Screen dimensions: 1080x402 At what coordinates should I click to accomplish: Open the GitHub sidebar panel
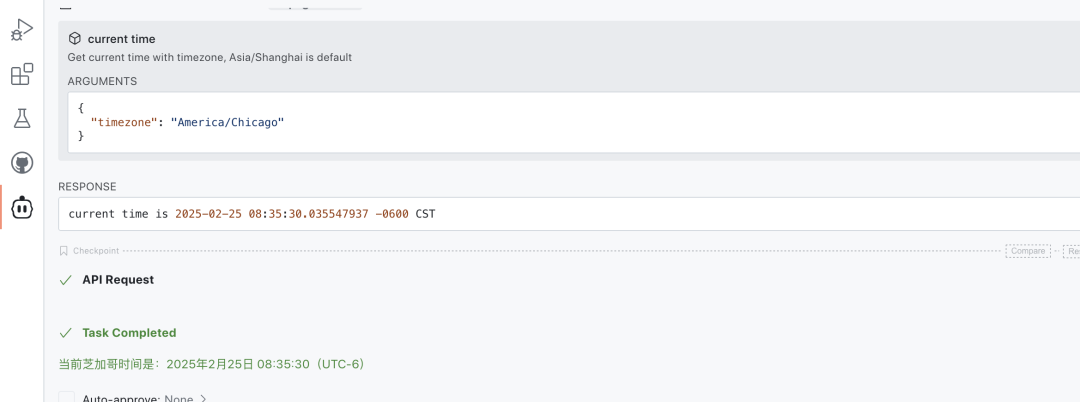coord(21,162)
